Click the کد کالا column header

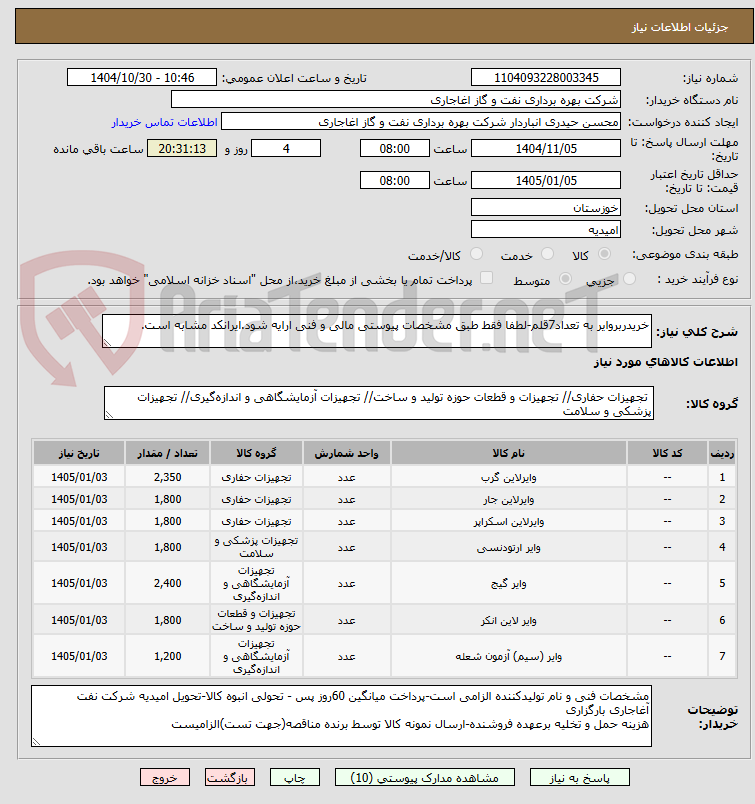pyautogui.click(x=667, y=453)
